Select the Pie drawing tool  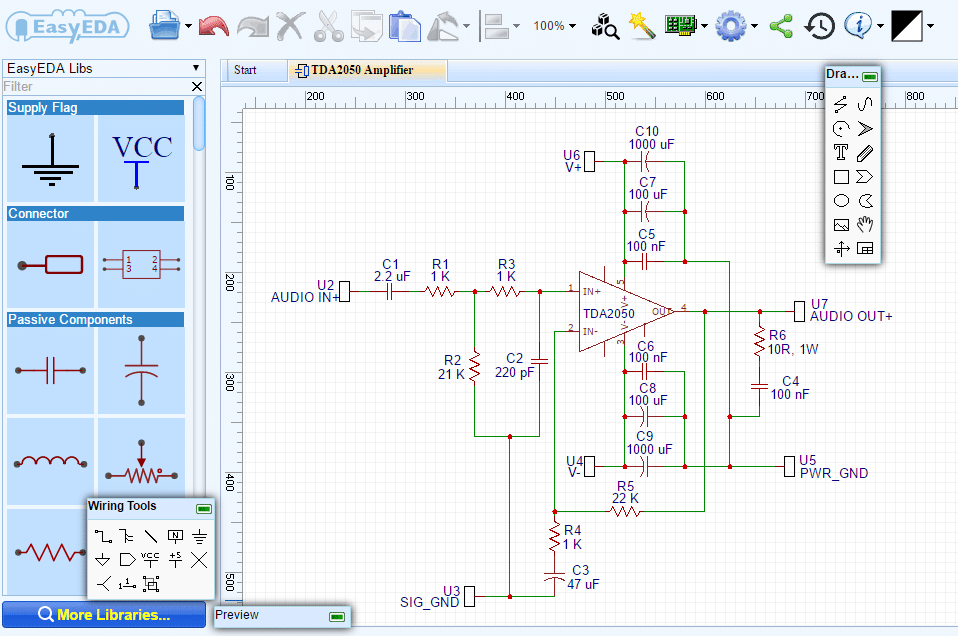coord(865,201)
